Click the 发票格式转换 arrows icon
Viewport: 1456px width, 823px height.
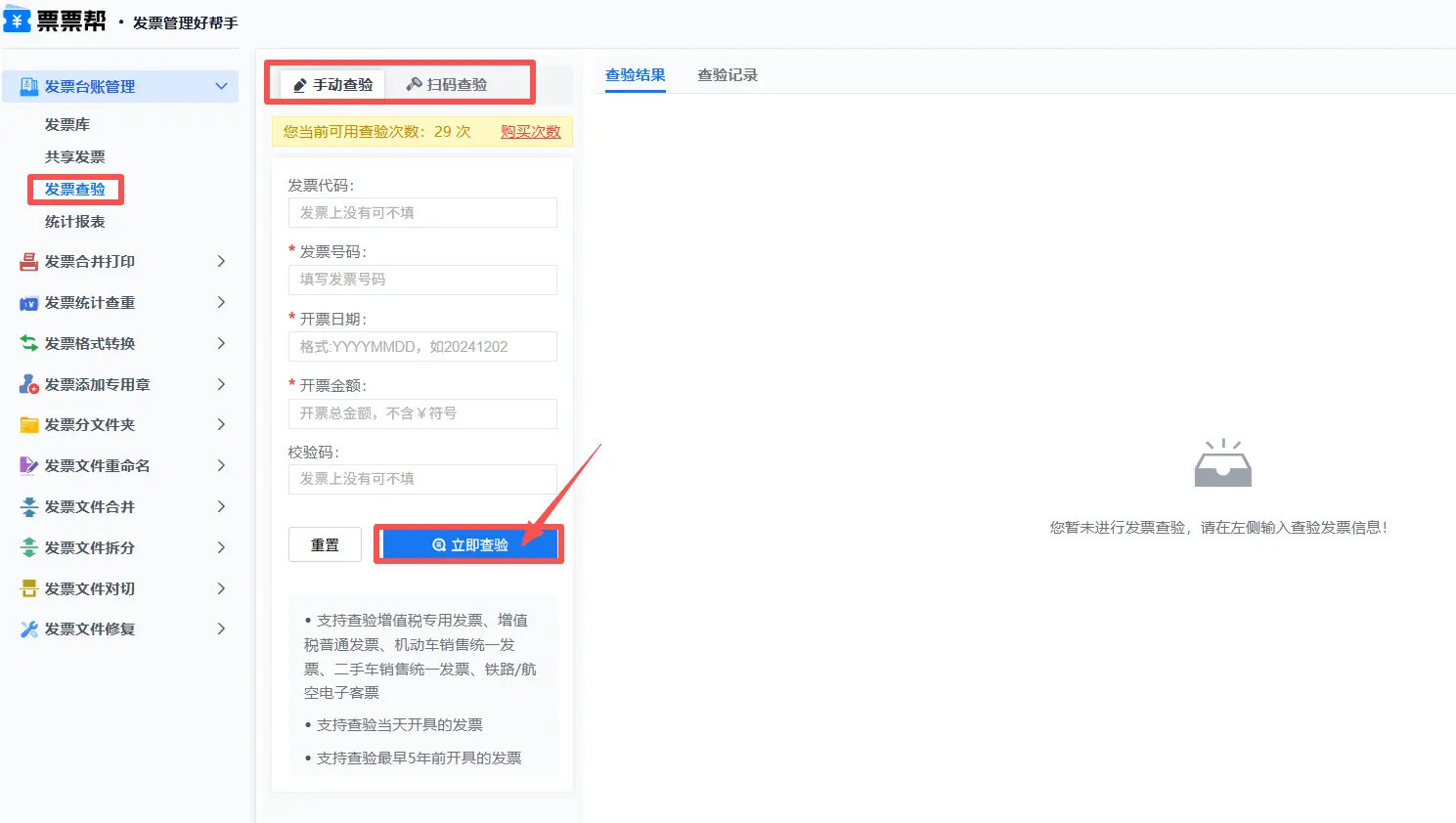[29, 344]
